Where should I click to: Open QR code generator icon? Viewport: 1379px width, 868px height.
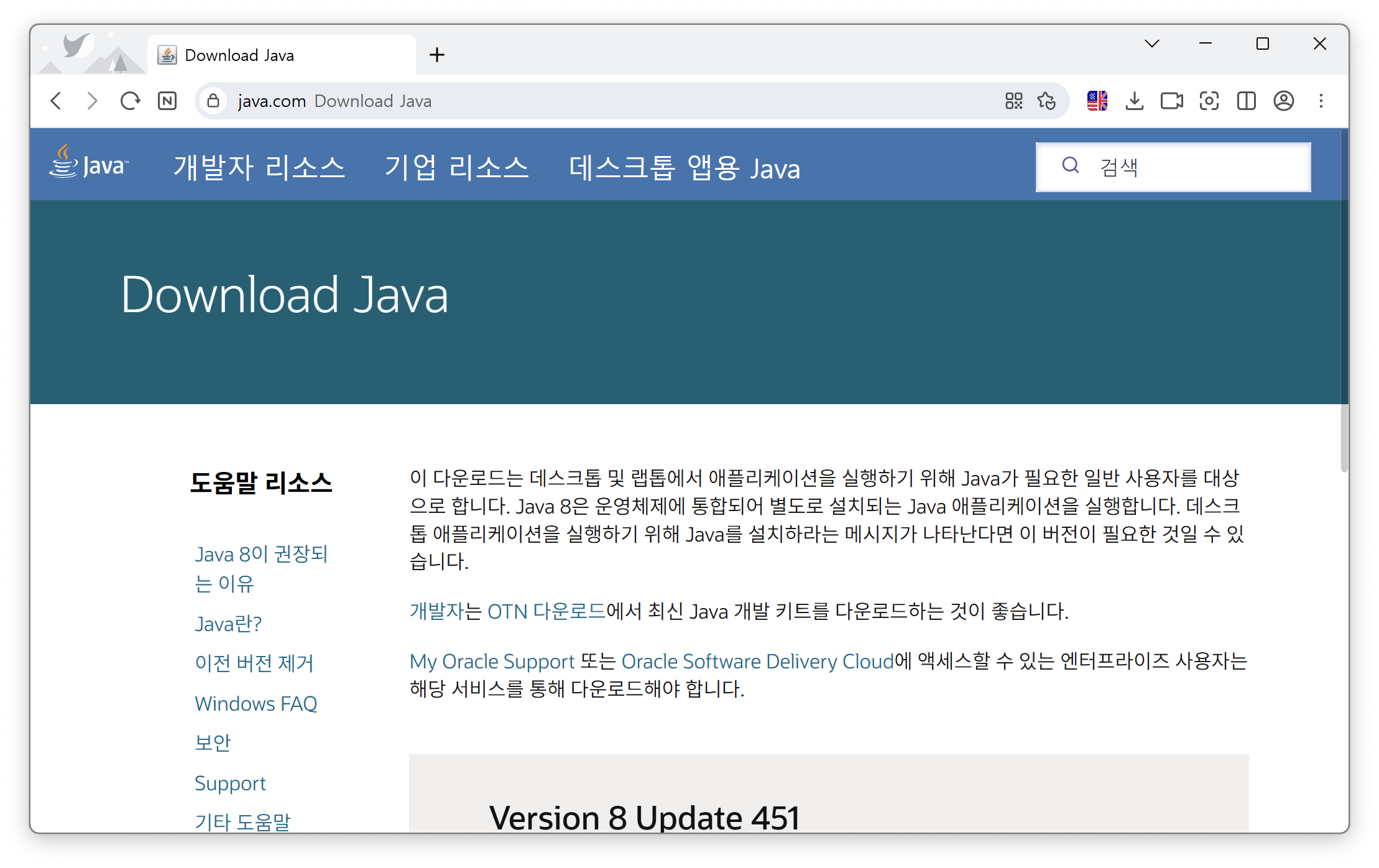point(1014,101)
